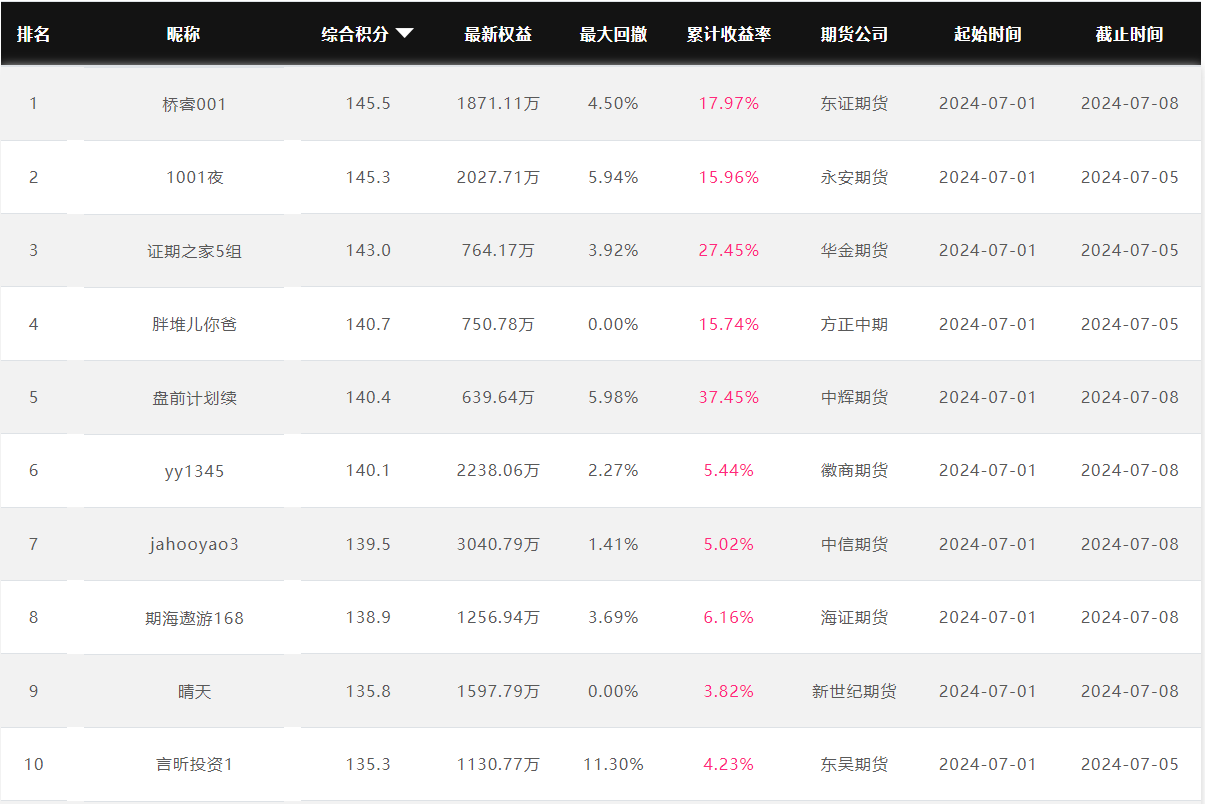The height and width of the screenshot is (804, 1205).
Task: Click futures company 华金期货
Action: point(854,250)
